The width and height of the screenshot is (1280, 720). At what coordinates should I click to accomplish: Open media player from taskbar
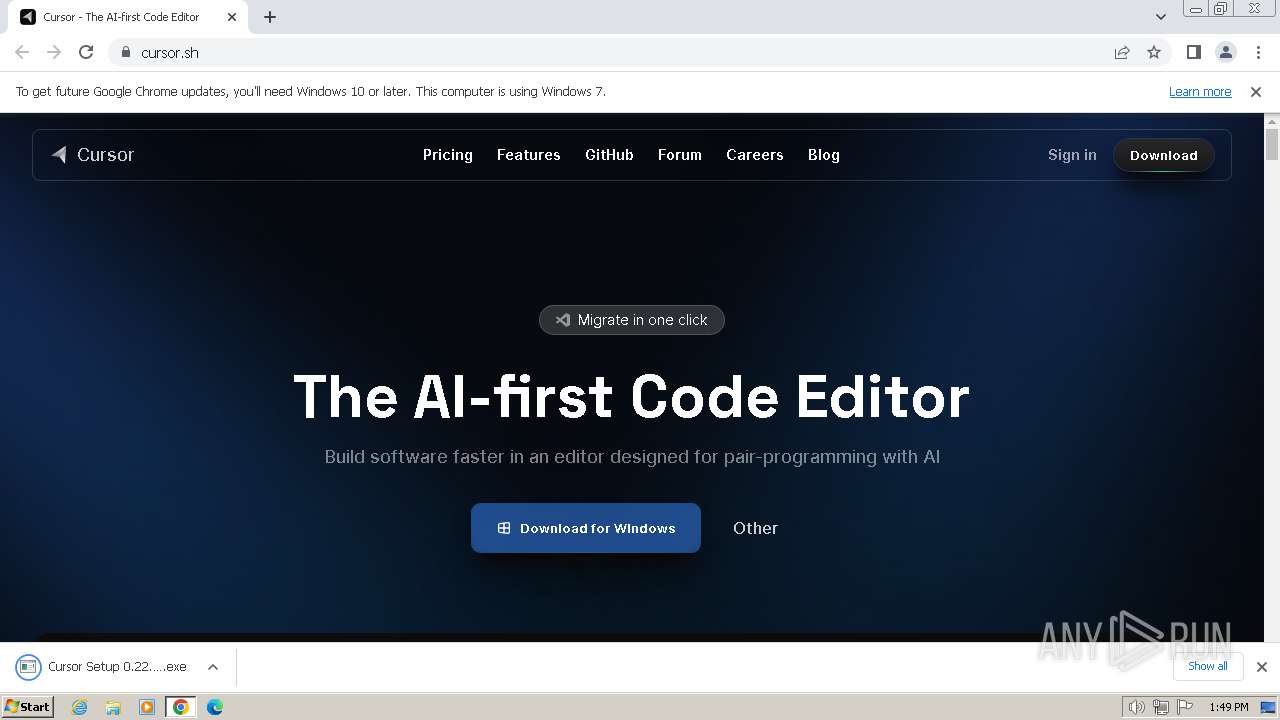click(x=147, y=707)
